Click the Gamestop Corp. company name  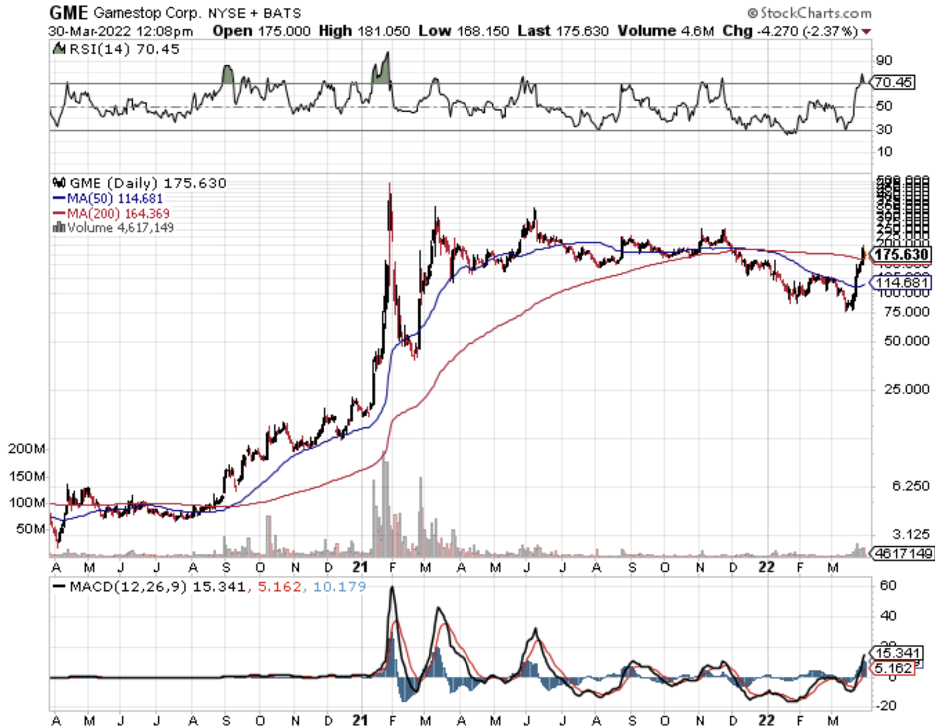coord(147,13)
